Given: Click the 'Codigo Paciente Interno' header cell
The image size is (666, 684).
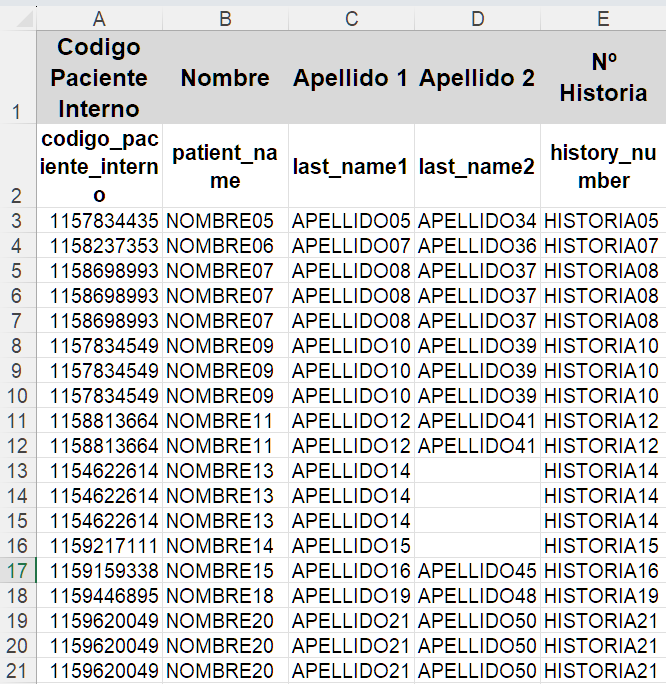Looking at the screenshot, I should pos(99,78).
